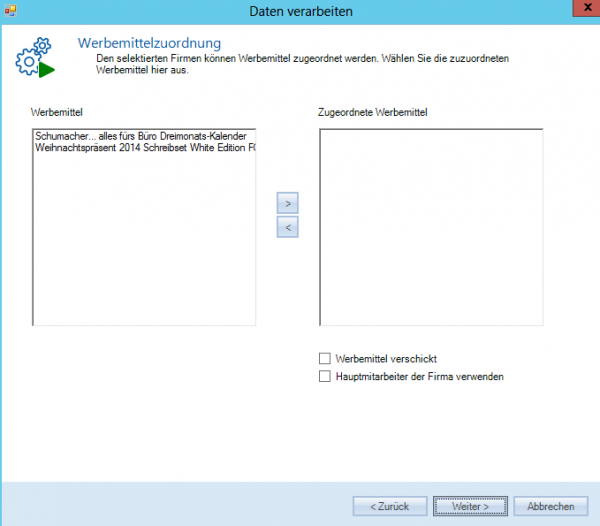Proceed with the 'Weiter >' button

click(470, 506)
